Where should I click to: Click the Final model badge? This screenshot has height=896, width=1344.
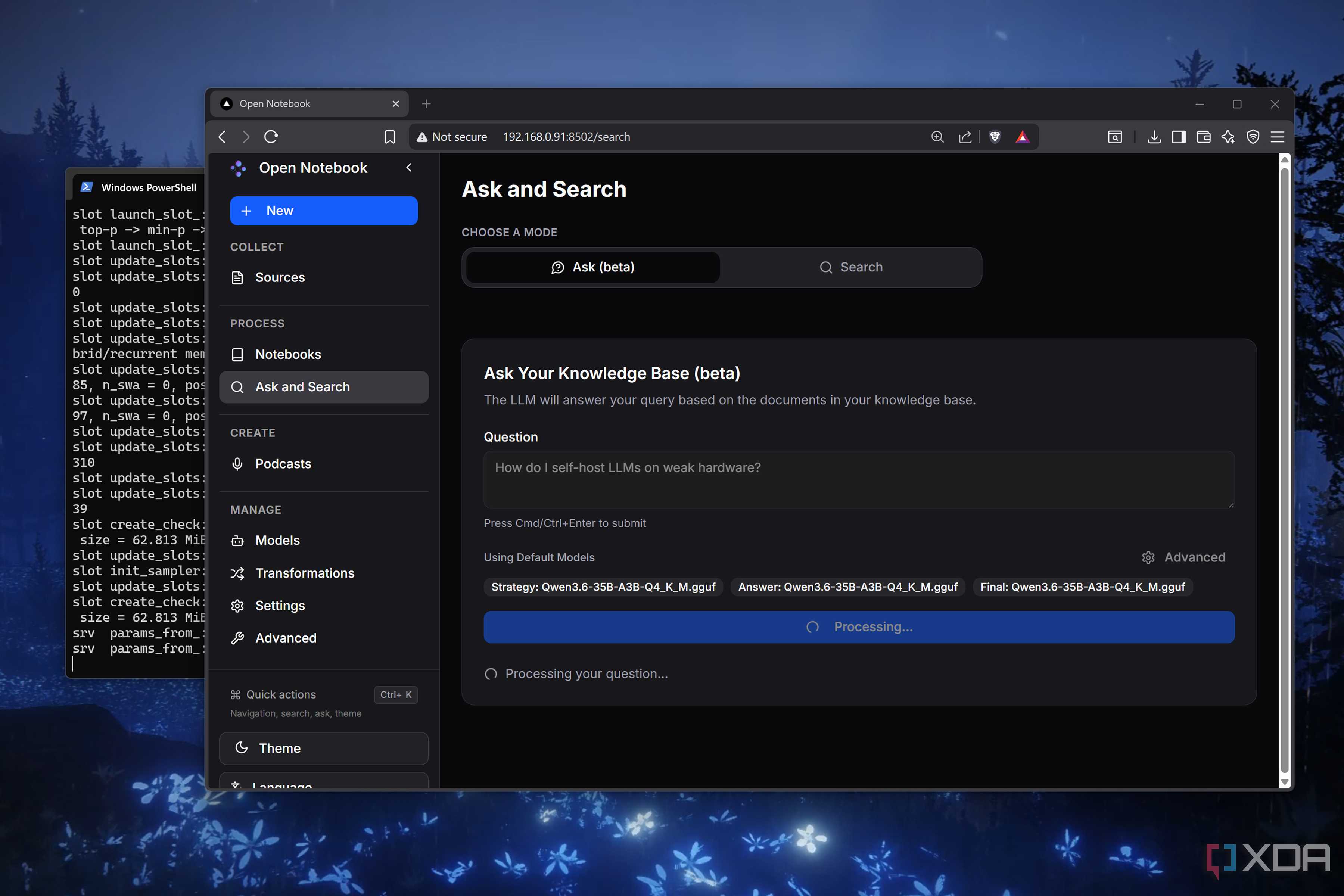point(1082,587)
